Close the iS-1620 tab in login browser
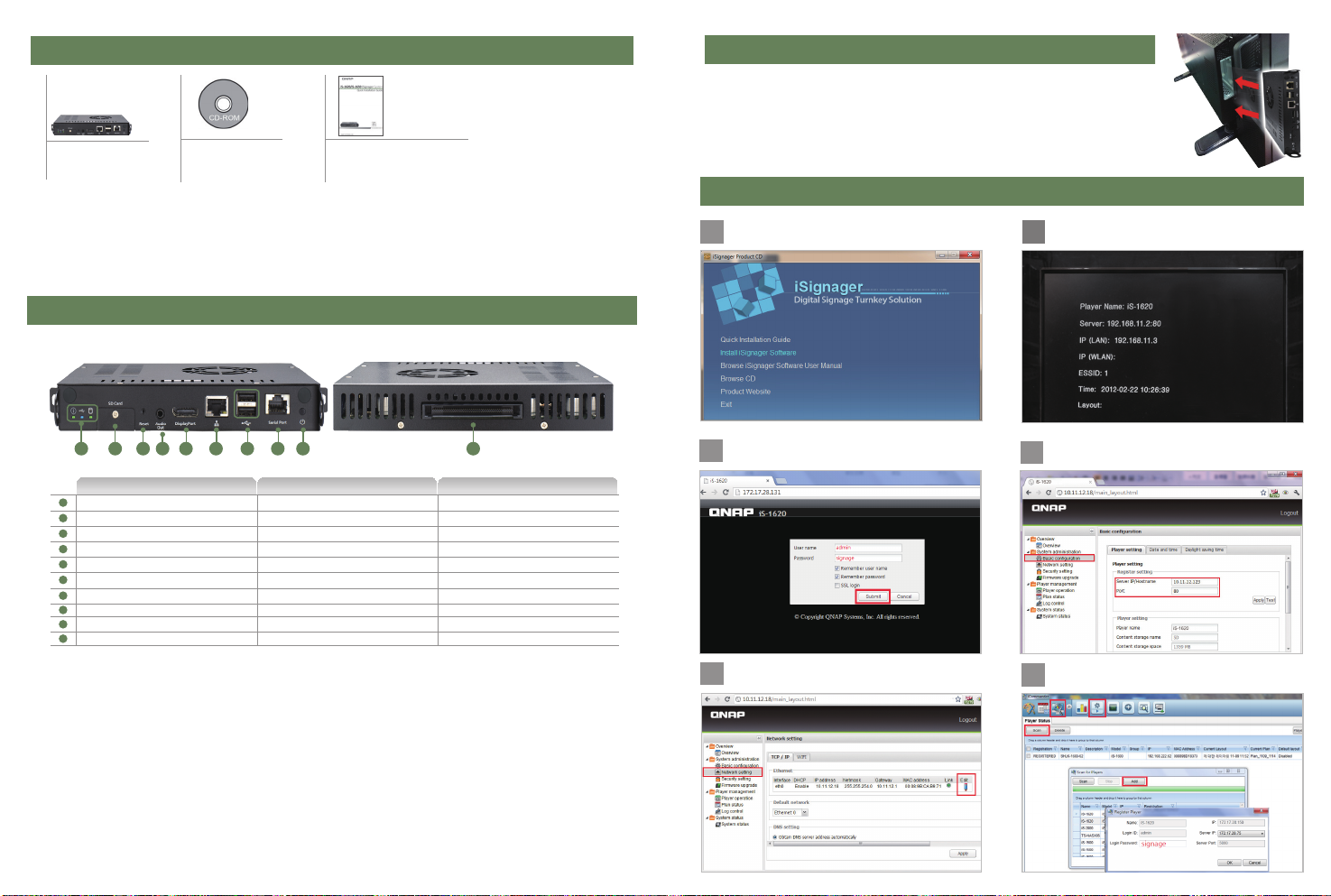This screenshot has width=1331, height=896. click(x=768, y=481)
